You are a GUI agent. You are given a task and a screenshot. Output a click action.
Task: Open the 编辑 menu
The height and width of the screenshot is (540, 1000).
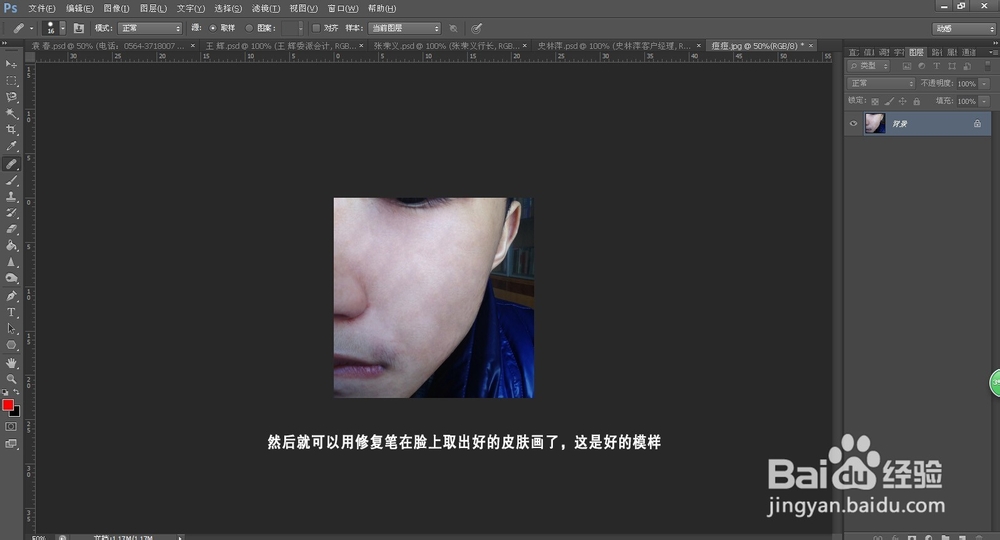(80, 8)
